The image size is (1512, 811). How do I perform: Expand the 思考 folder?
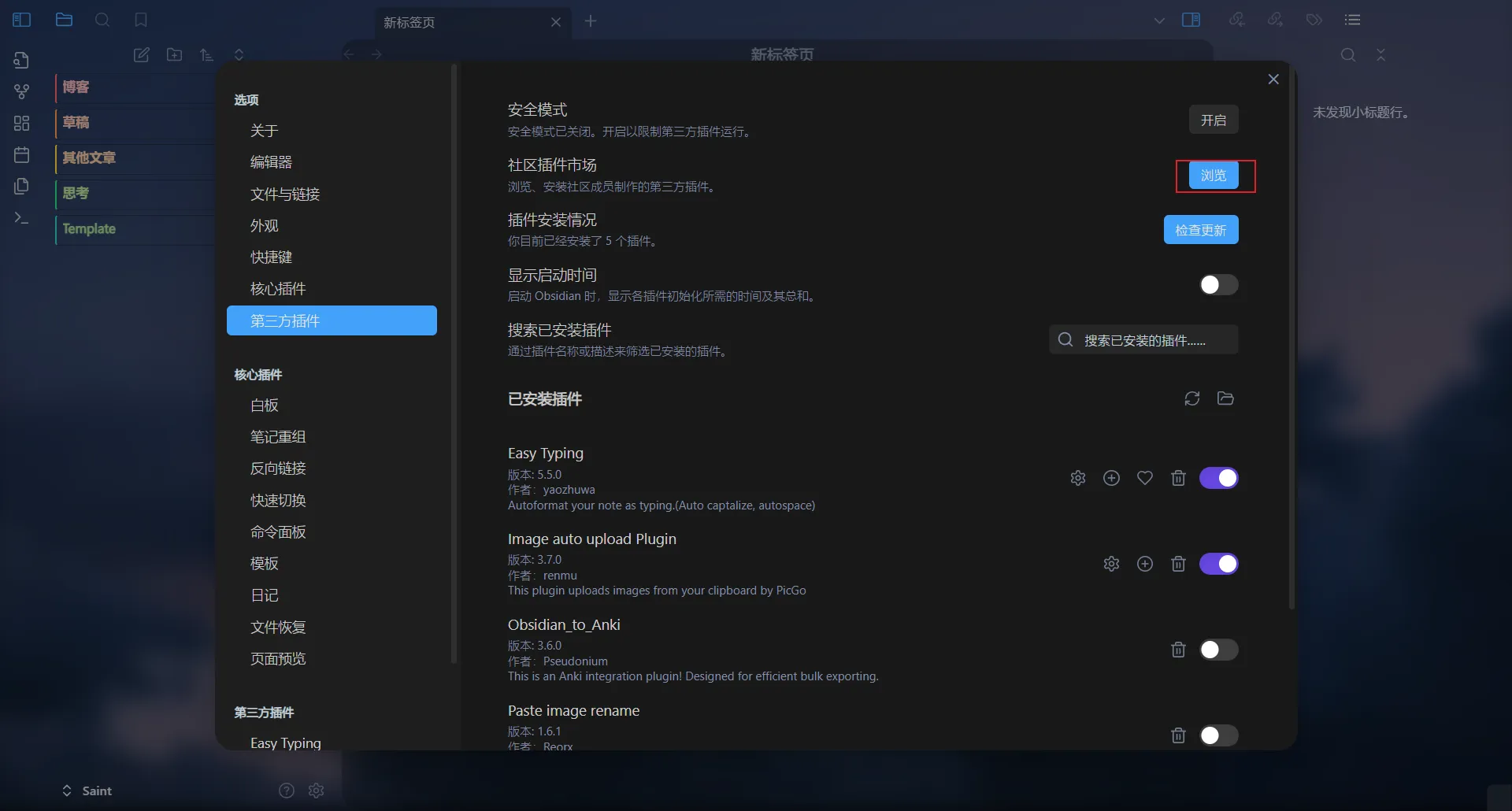(x=135, y=194)
